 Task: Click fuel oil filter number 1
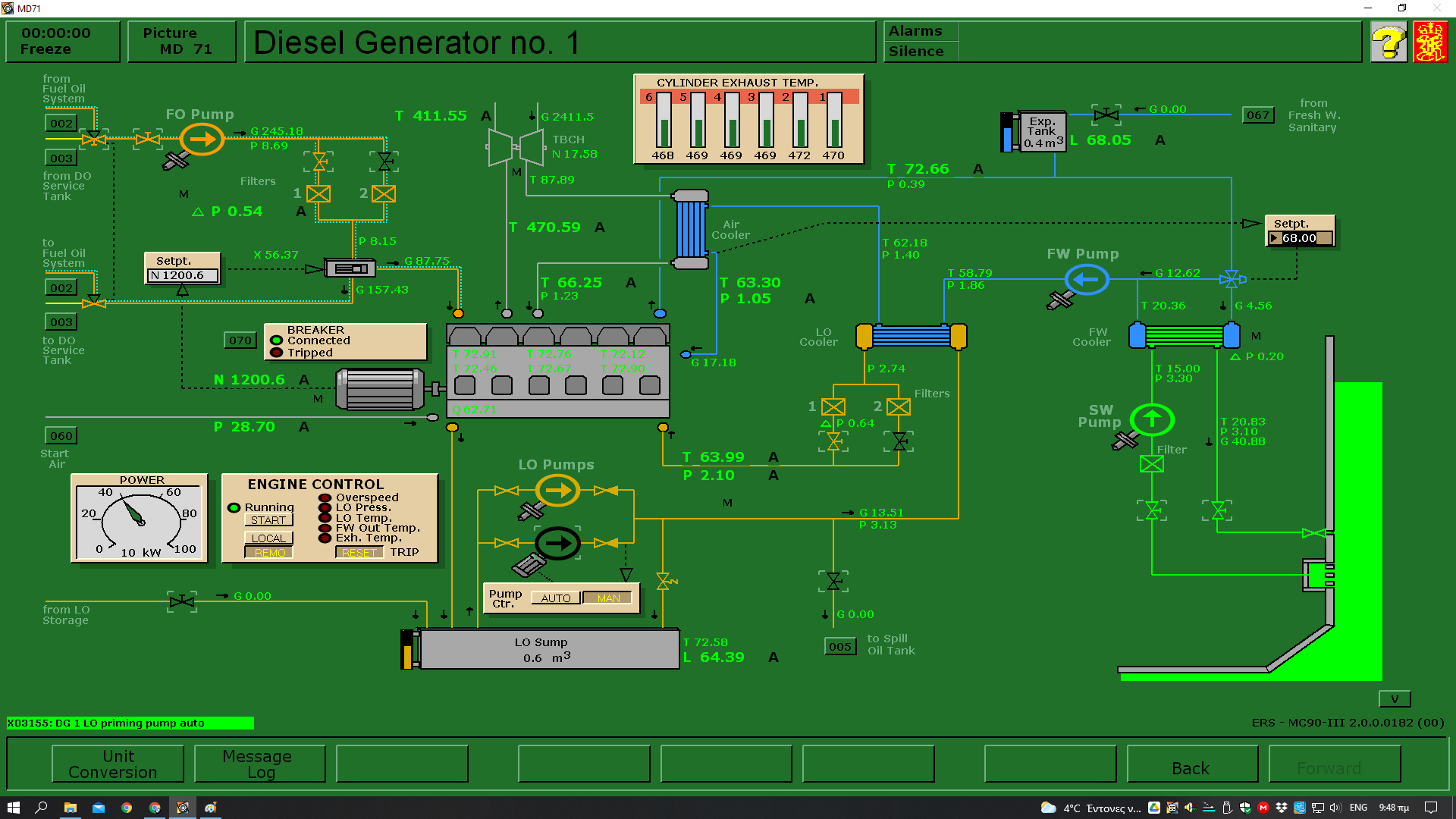tap(318, 194)
